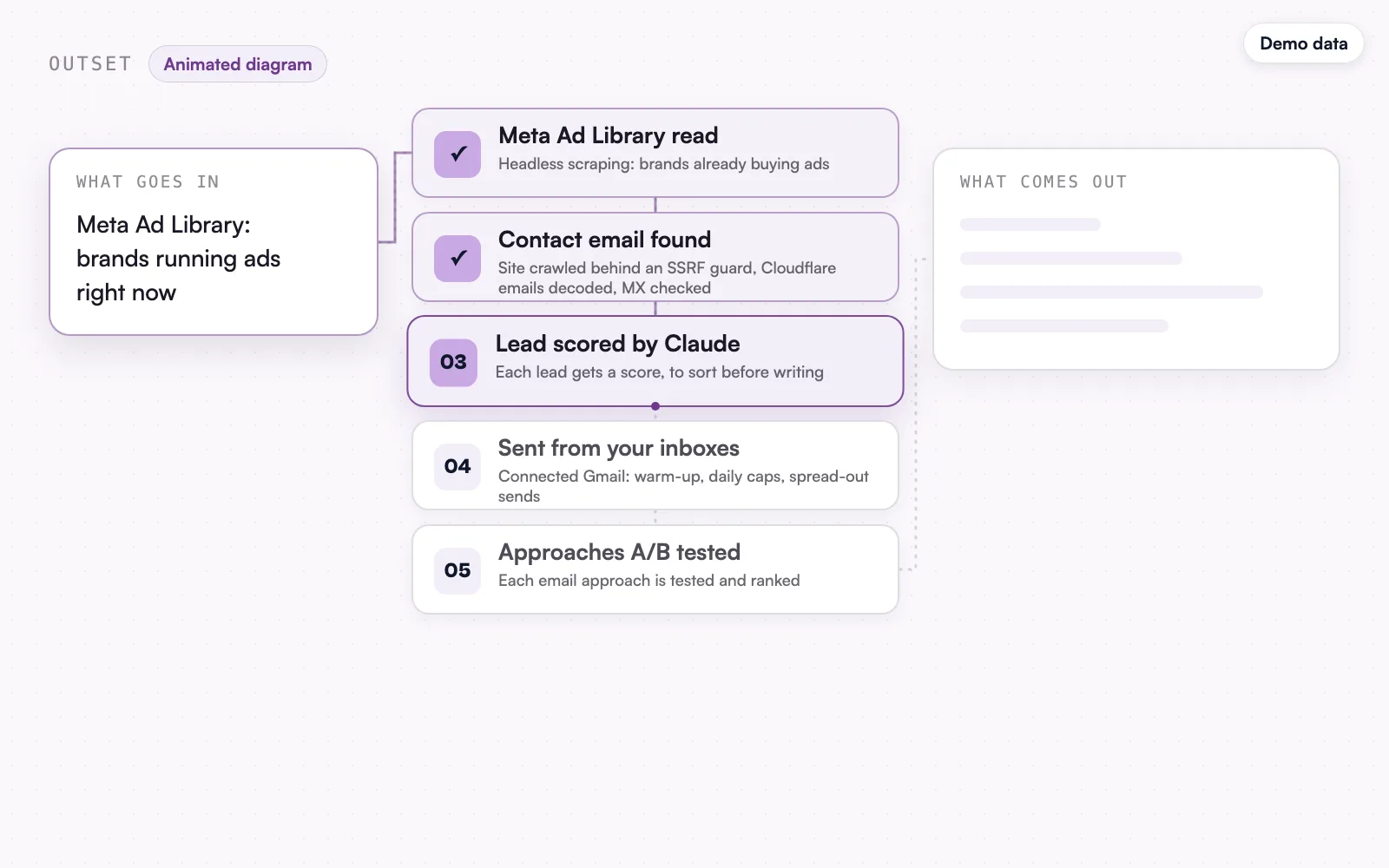The height and width of the screenshot is (868, 1389).
Task: Click 'Each lead gets a score' description
Action: (659, 372)
